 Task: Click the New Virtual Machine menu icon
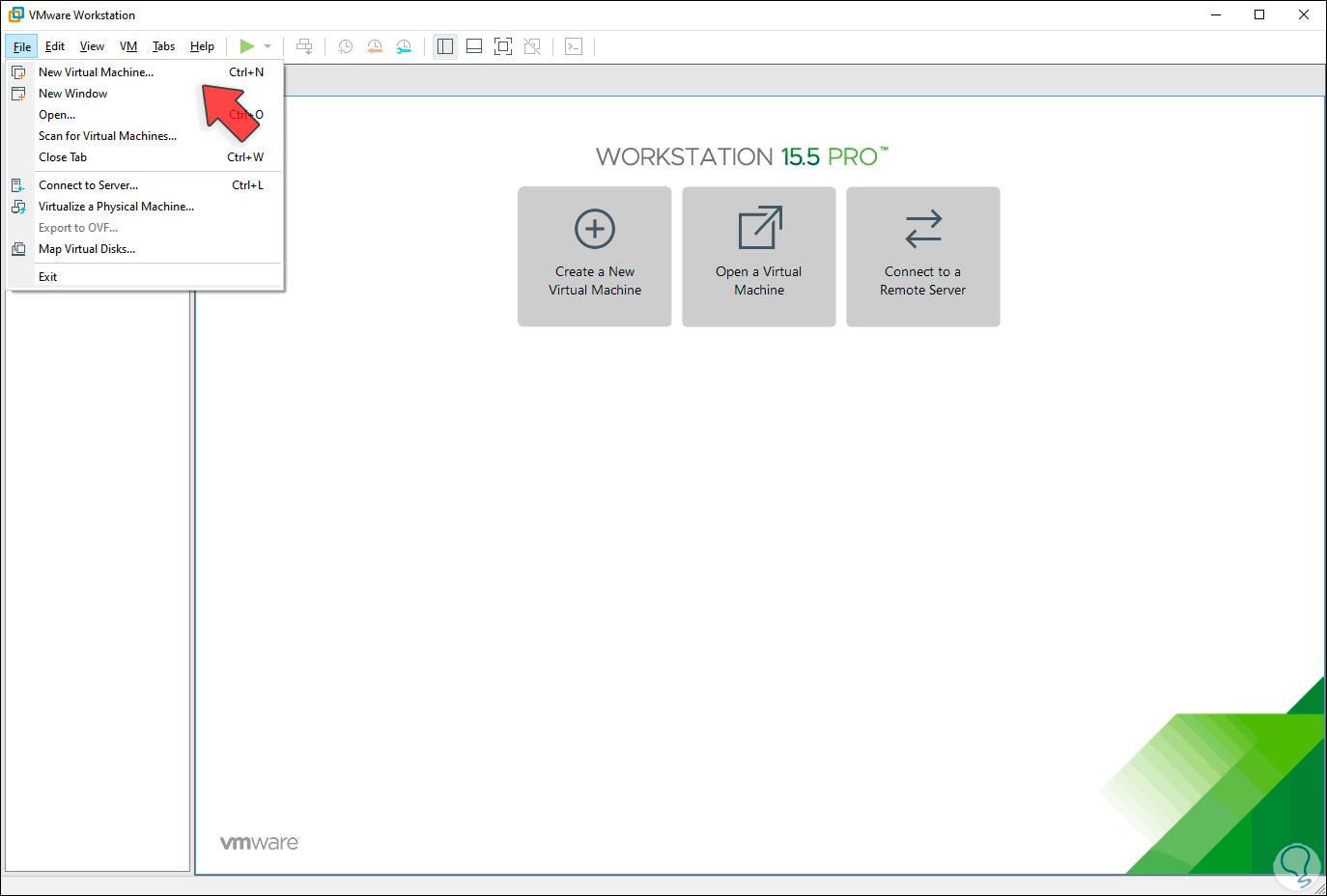pos(18,72)
